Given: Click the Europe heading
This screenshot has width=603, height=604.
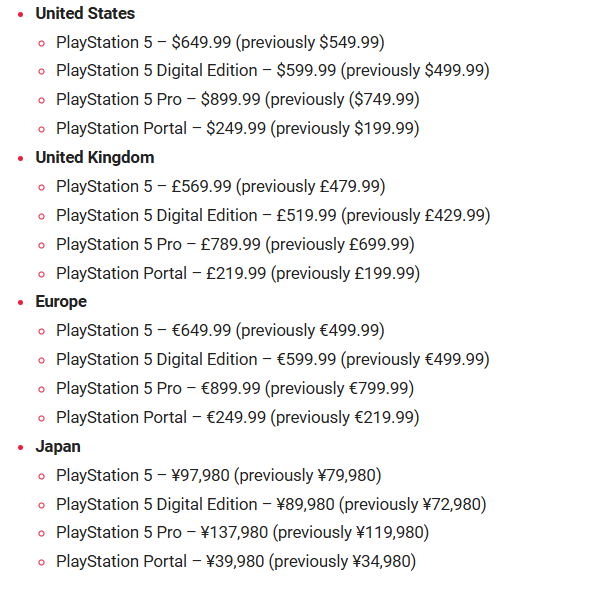Looking at the screenshot, I should tap(61, 302).
